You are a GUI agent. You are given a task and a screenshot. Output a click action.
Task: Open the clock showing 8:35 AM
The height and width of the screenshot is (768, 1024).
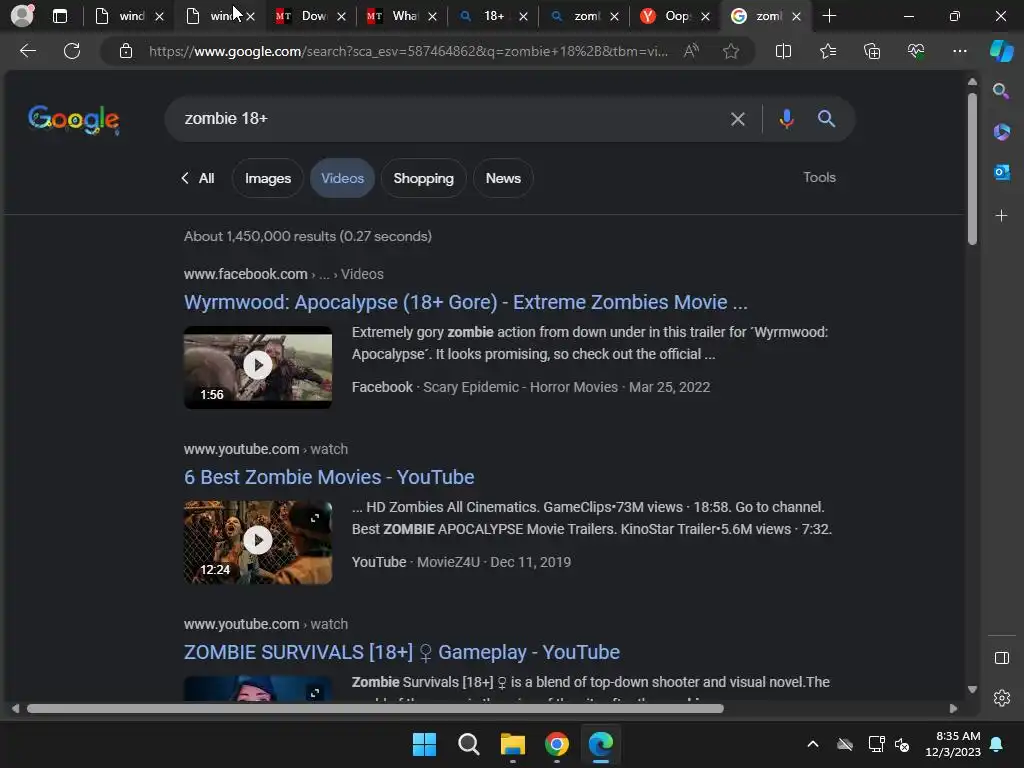click(x=953, y=744)
